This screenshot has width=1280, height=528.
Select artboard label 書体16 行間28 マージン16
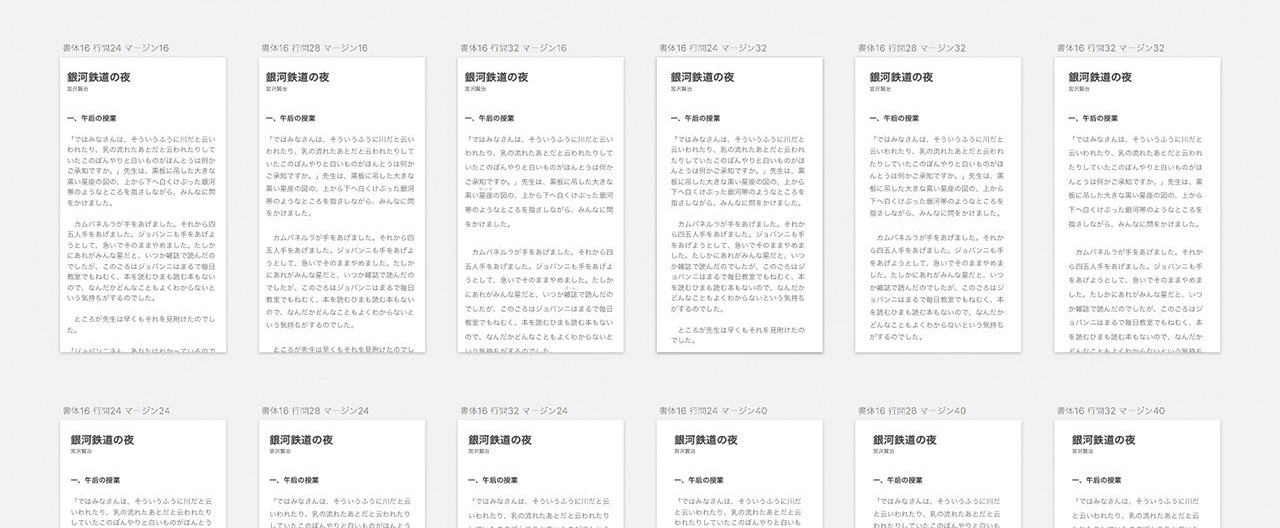(x=314, y=48)
